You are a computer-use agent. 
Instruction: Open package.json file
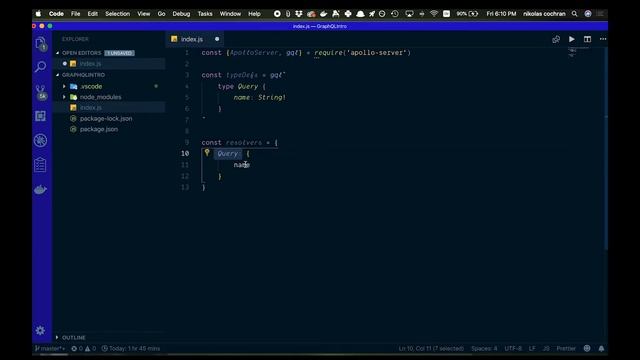tap(99, 129)
